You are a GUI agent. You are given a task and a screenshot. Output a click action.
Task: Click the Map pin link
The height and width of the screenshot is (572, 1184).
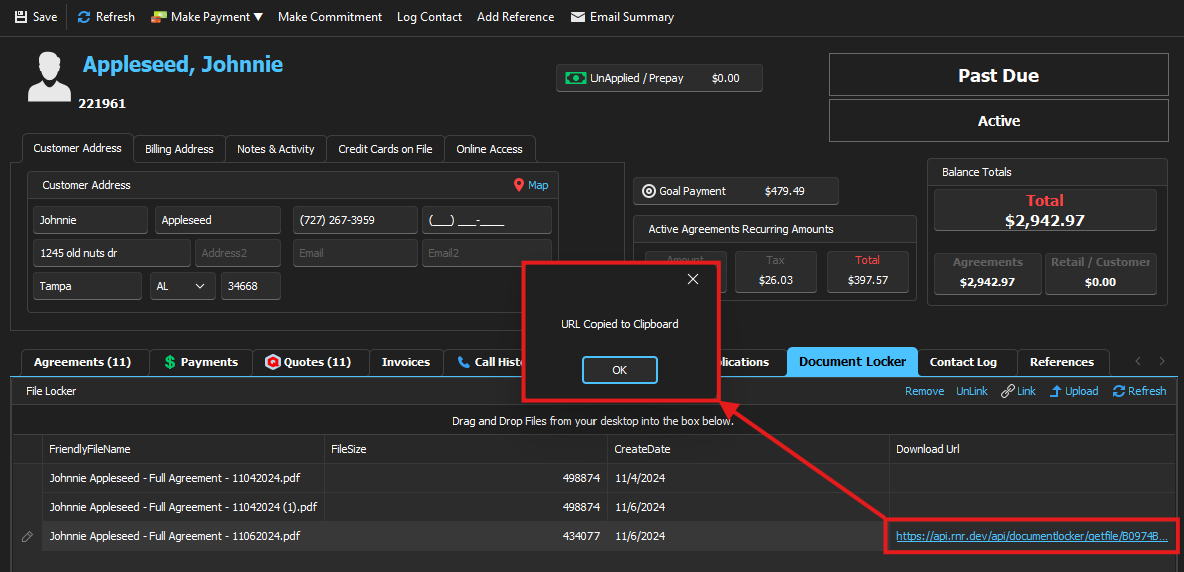pos(531,185)
